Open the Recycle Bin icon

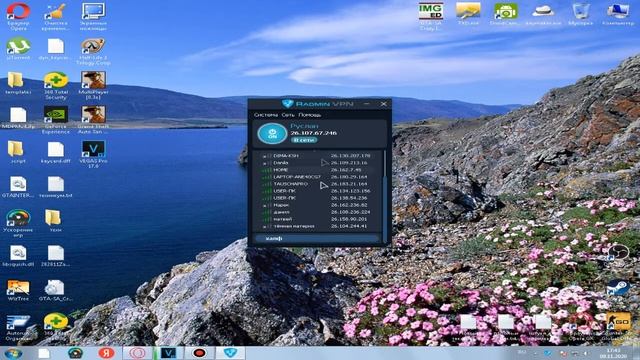(x=581, y=14)
